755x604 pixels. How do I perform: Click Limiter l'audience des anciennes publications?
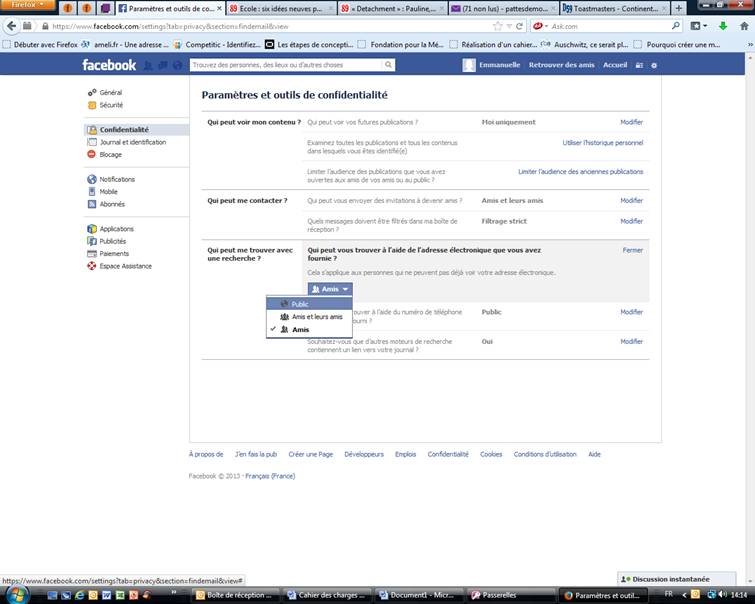(581, 171)
